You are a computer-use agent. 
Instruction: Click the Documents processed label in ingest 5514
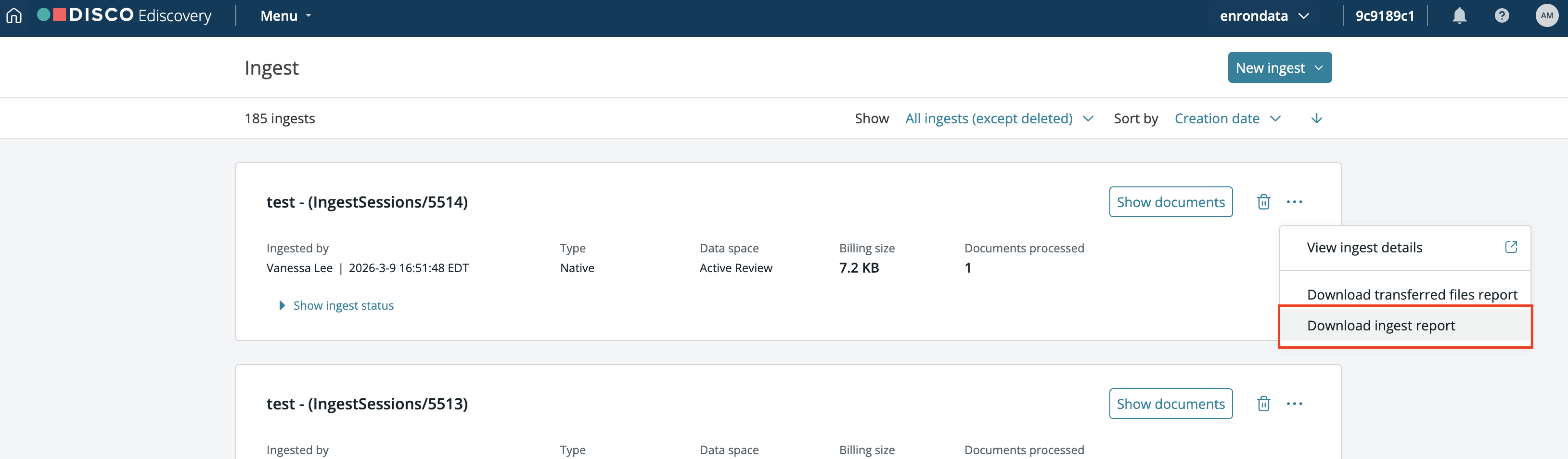click(1024, 248)
